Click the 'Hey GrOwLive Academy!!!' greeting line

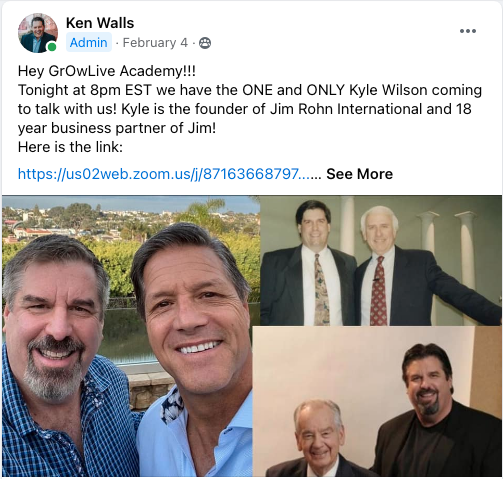107,71
